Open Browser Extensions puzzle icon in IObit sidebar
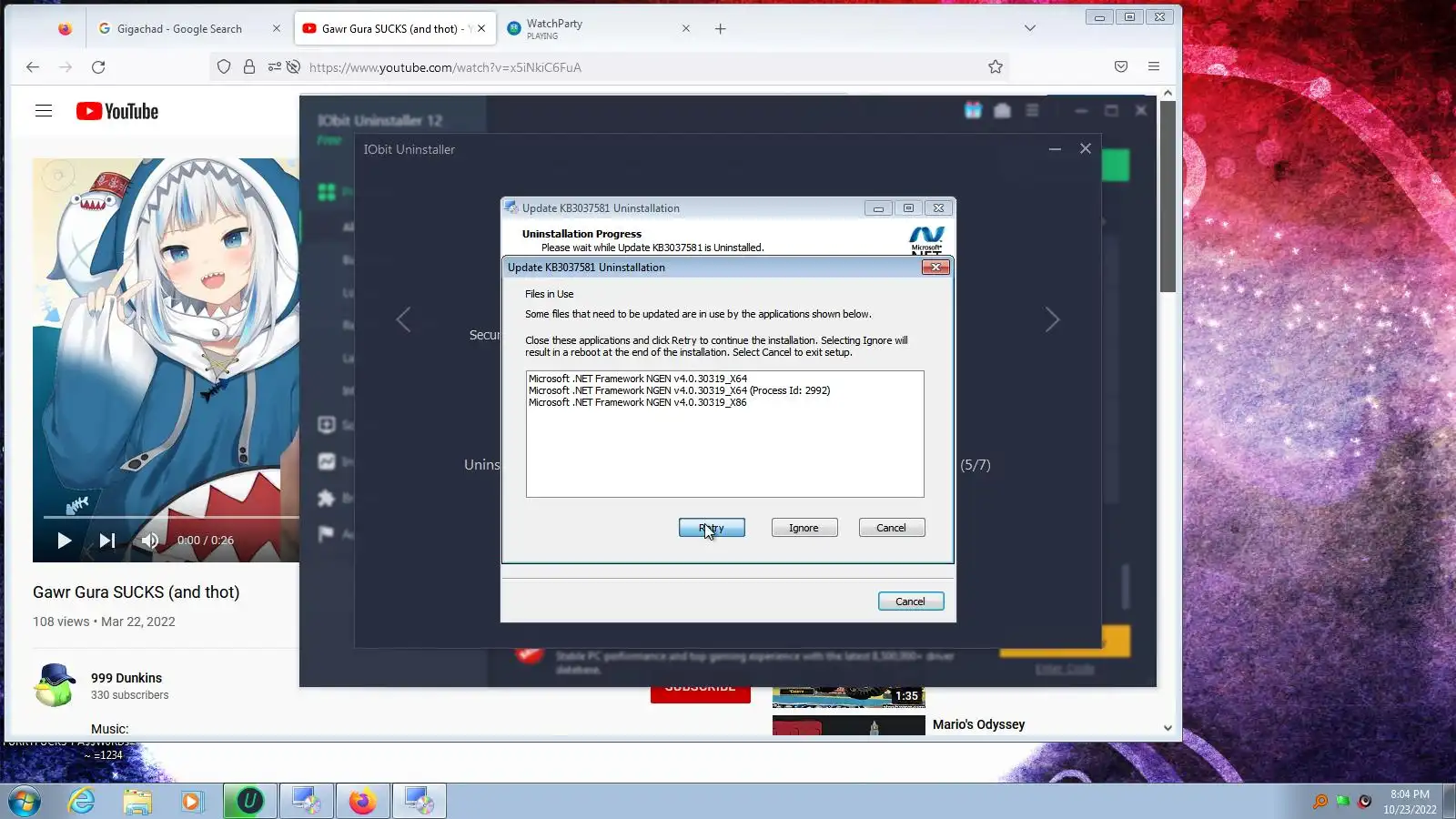 327,498
